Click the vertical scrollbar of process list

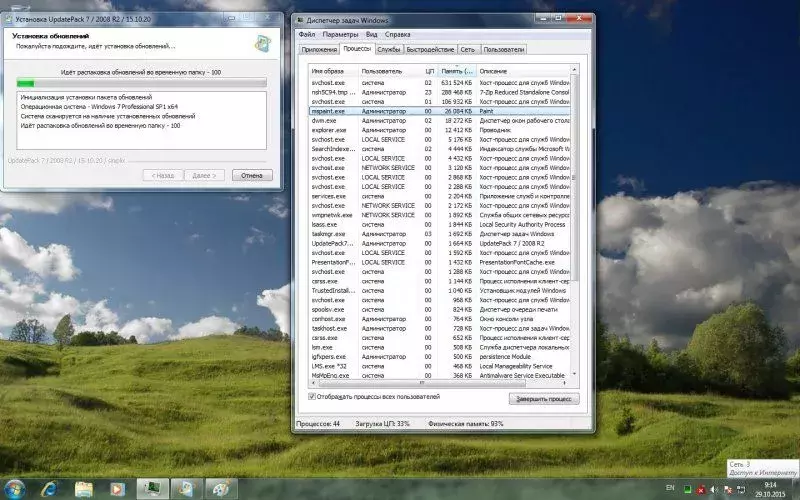pyautogui.click(x=574, y=178)
